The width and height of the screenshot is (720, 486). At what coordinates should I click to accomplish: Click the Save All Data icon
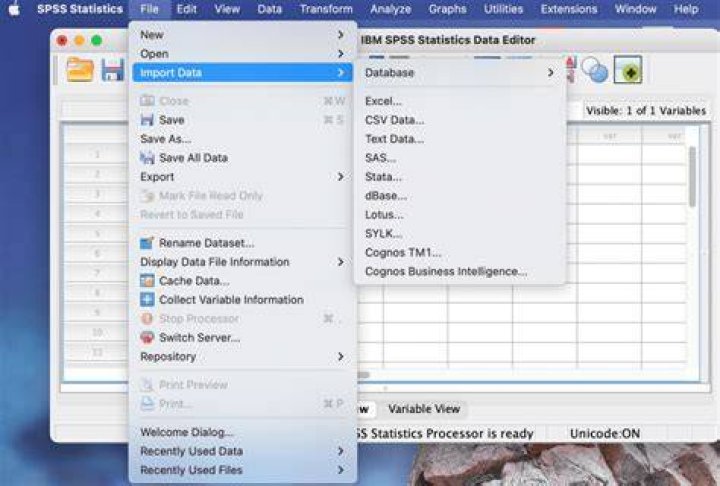147,158
